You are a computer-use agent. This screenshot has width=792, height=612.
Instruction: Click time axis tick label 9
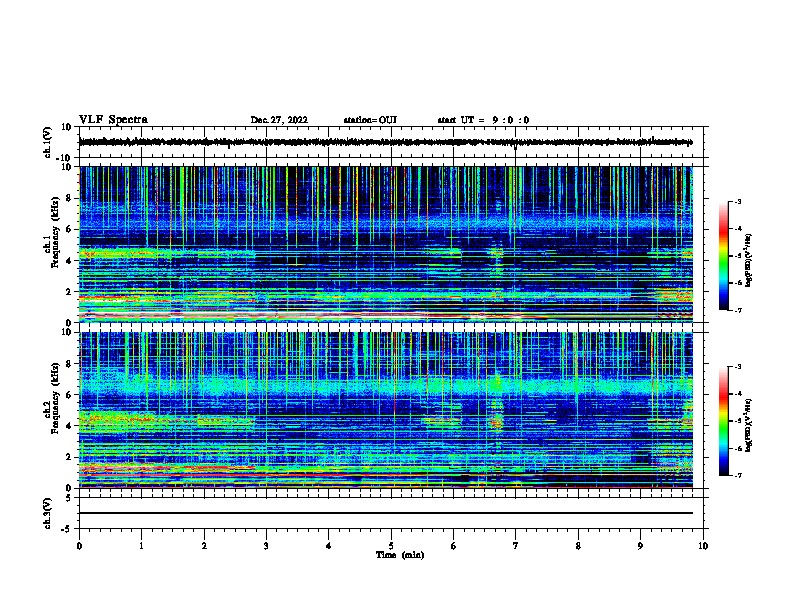pos(640,546)
